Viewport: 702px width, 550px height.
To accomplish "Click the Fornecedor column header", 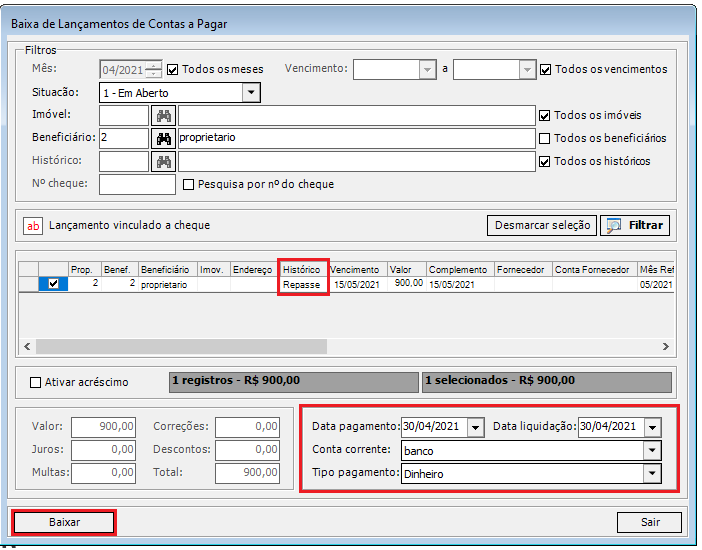I will click(523, 270).
